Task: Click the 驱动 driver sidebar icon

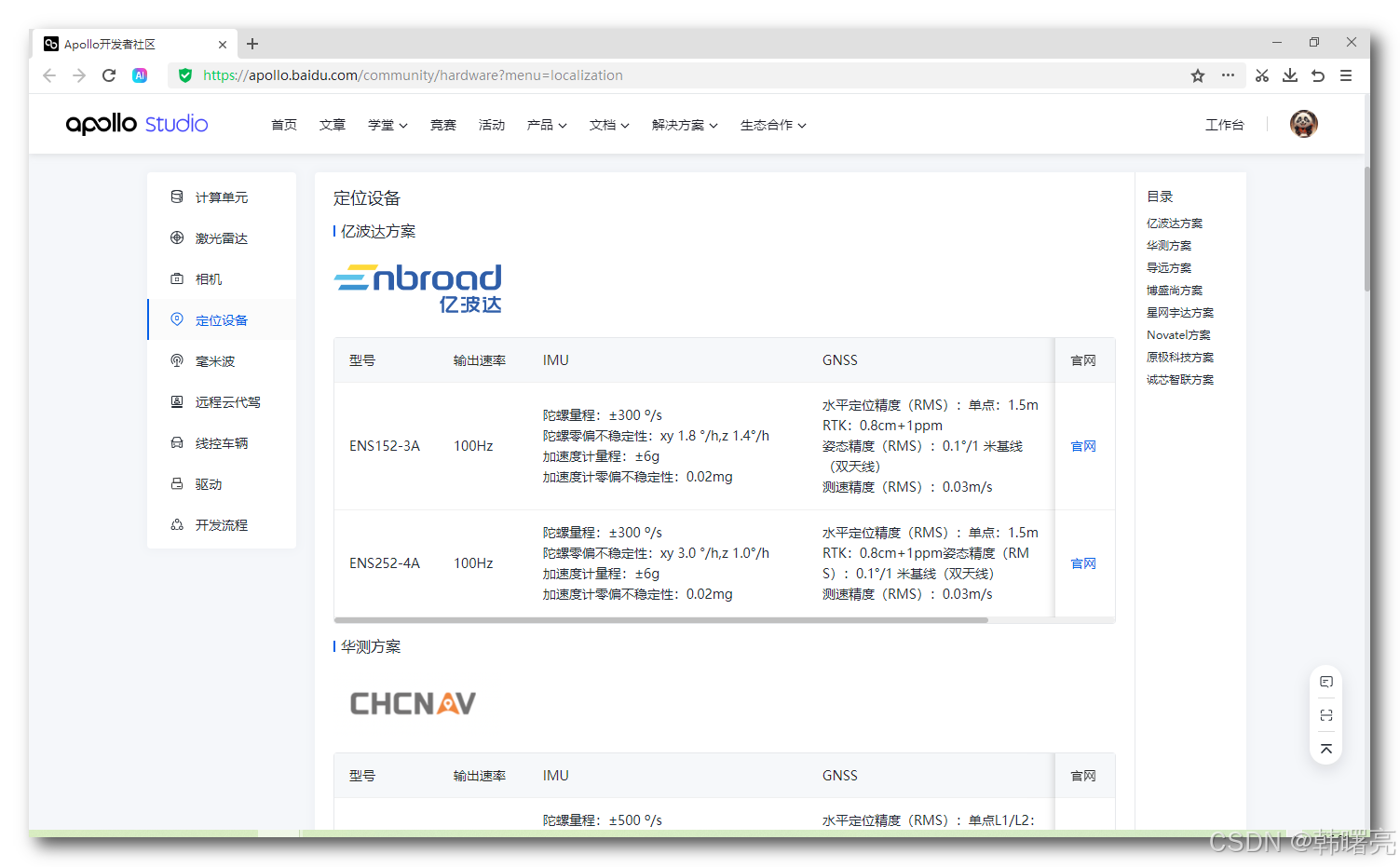Action: tap(177, 483)
